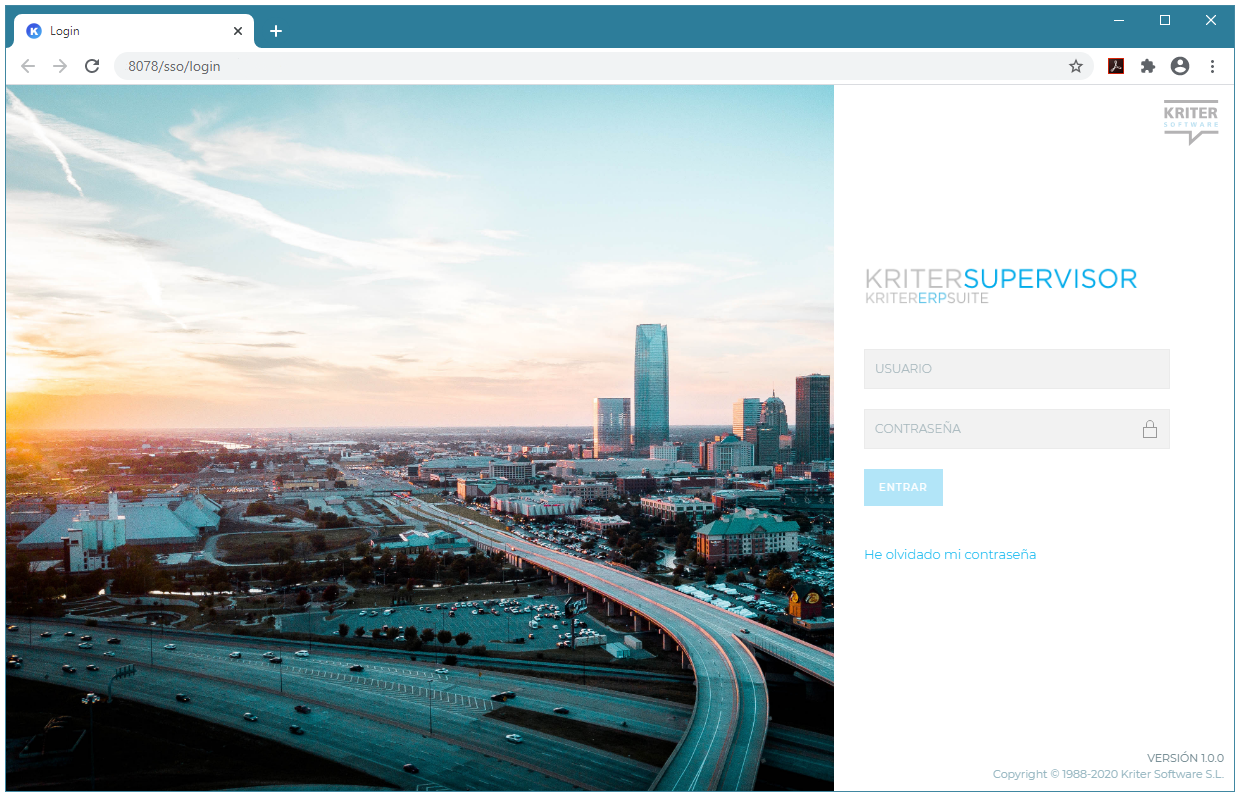Open a new tab with plus button
The width and height of the screenshot is (1242, 797).
coord(276,31)
